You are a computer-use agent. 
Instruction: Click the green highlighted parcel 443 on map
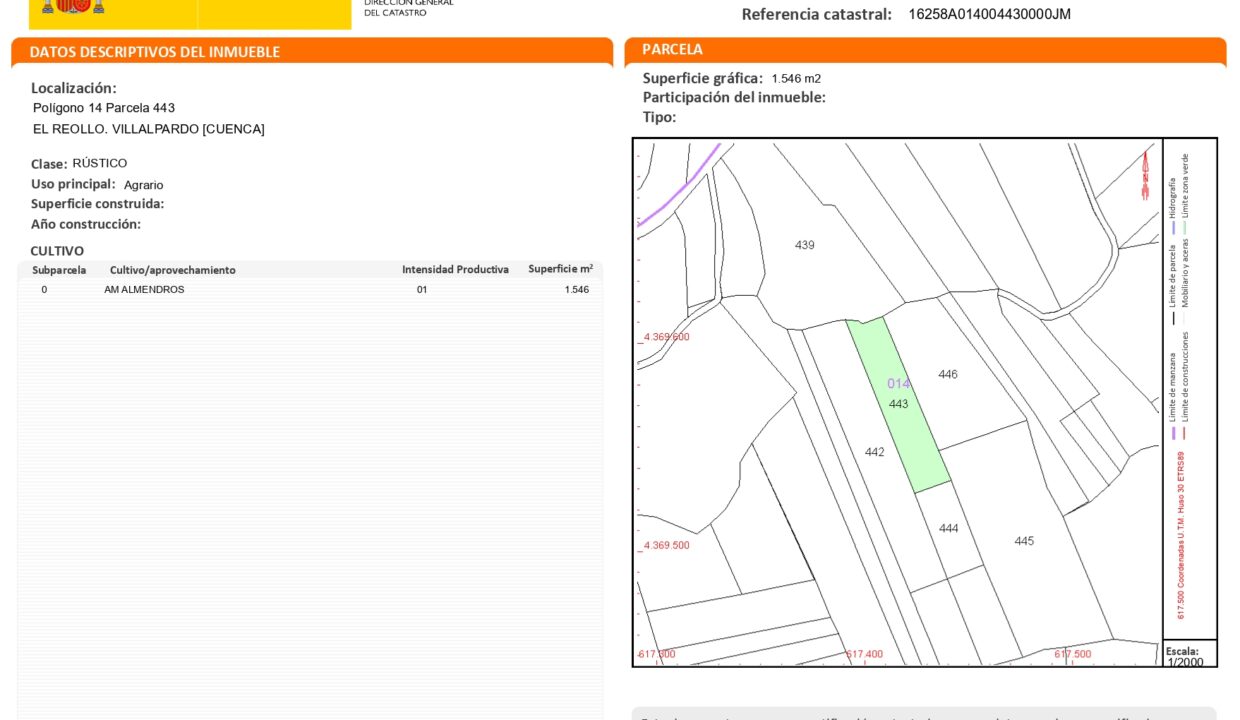898,404
